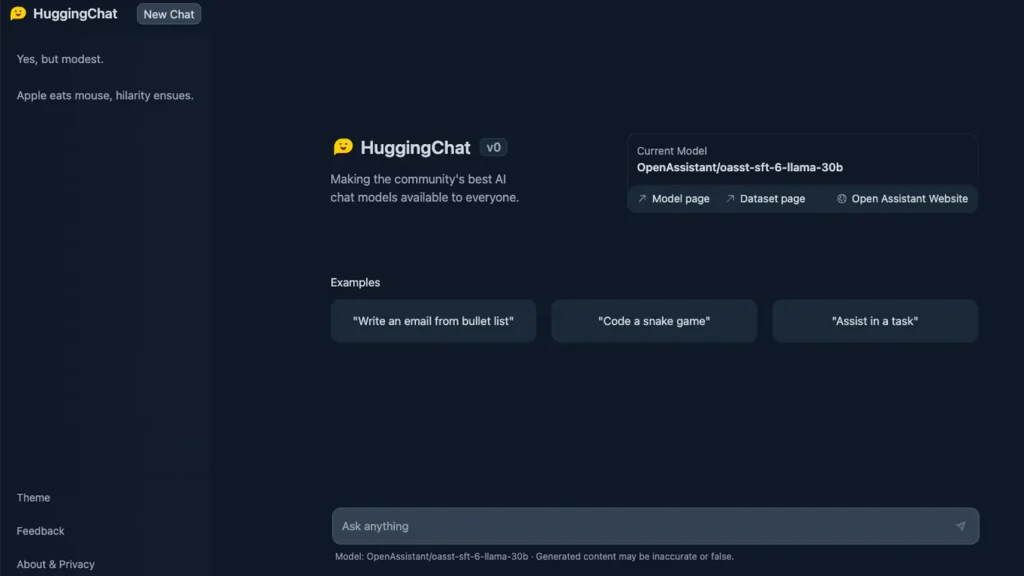The height and width of the screenshot is (576, 1024).
Task: Open the conversation 'Yes, but modest.'
Action: click(60, 59)
